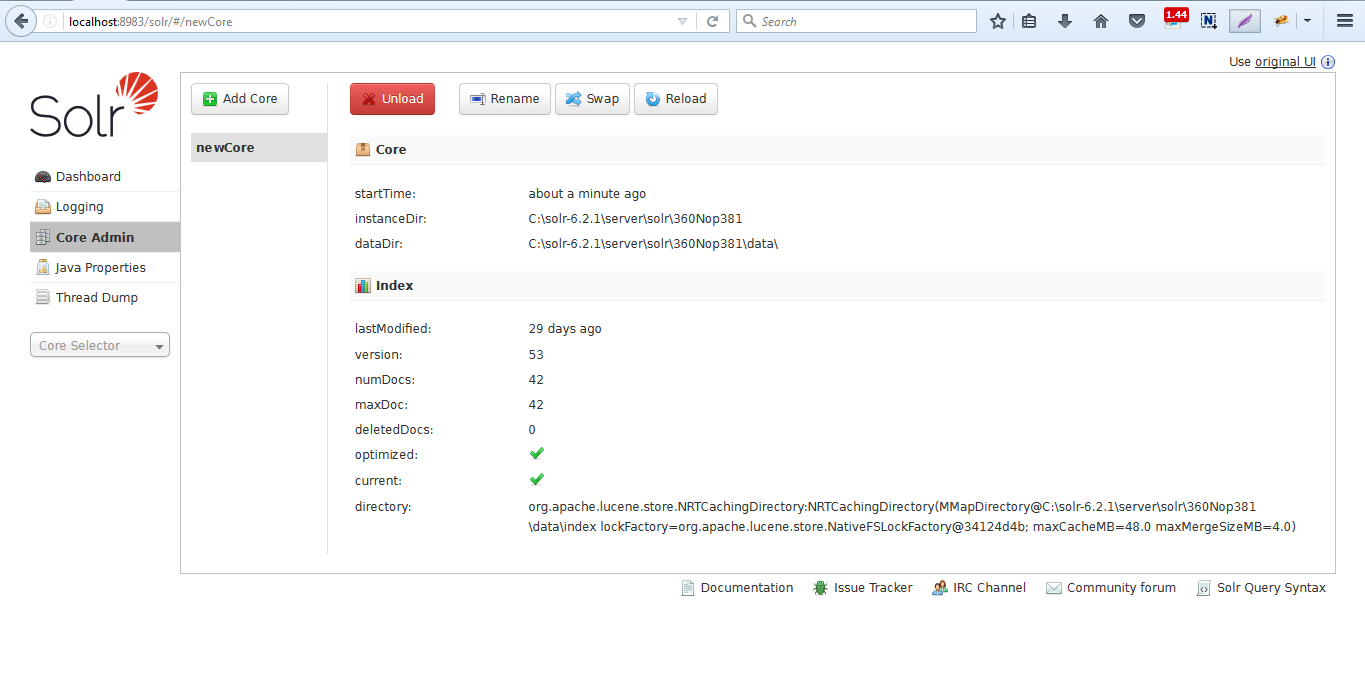This screenshot has width=1365, height=698.
Task: Open the Downloads arrow icon
Action: [1065, 21]
